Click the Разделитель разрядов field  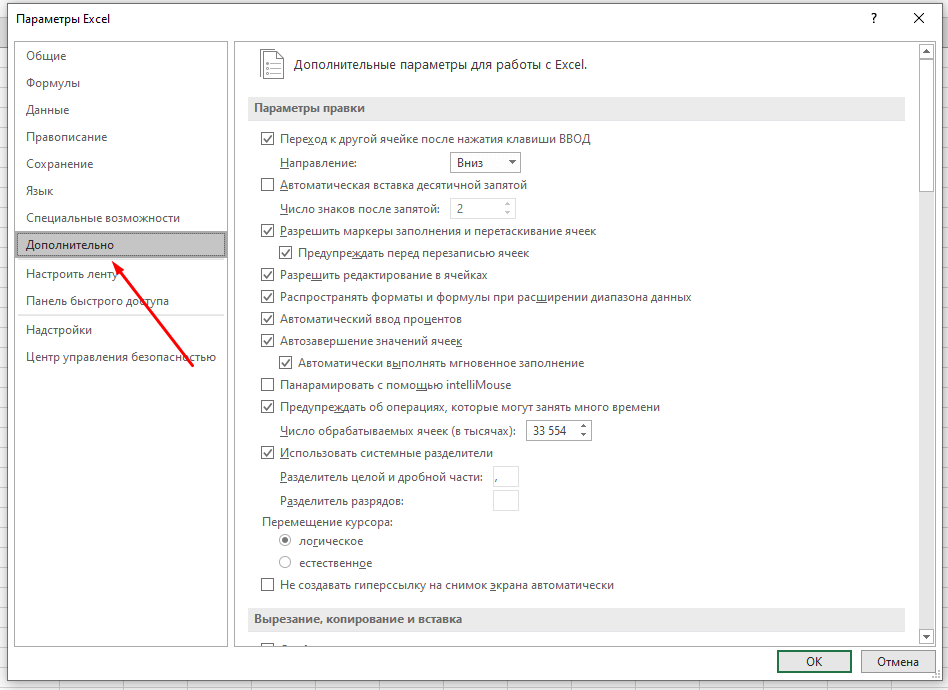coord(506,501)
